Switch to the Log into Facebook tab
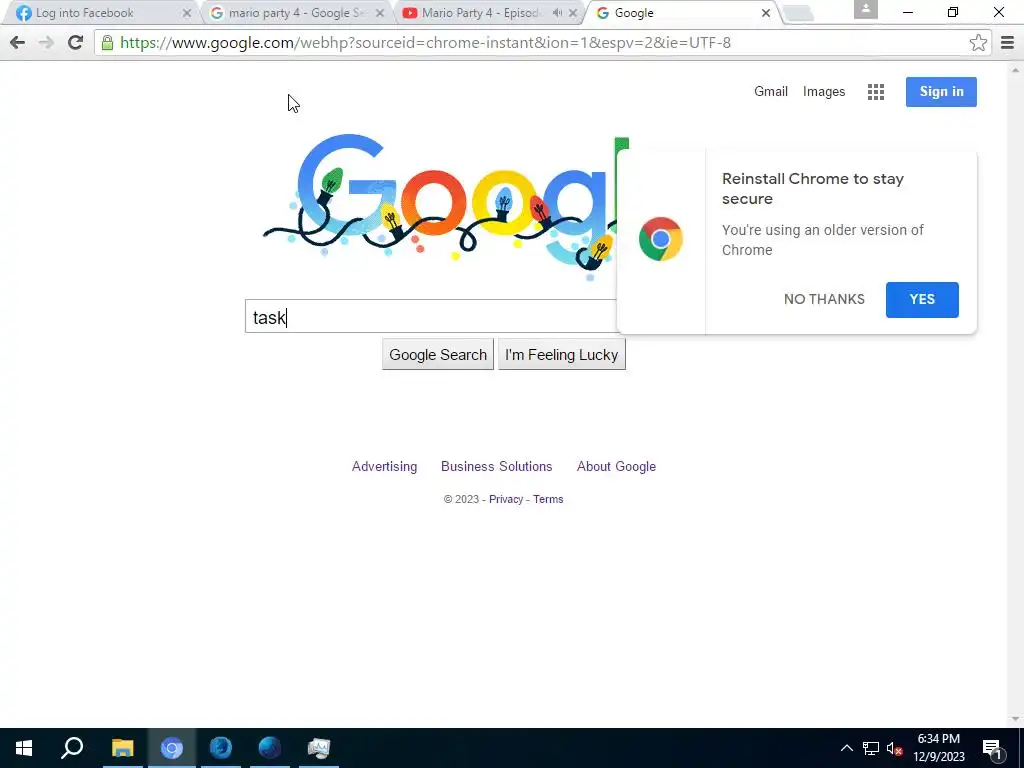The height and width of the screenshot is (768, 1024). pyautogui.click(x=101, y=13)
